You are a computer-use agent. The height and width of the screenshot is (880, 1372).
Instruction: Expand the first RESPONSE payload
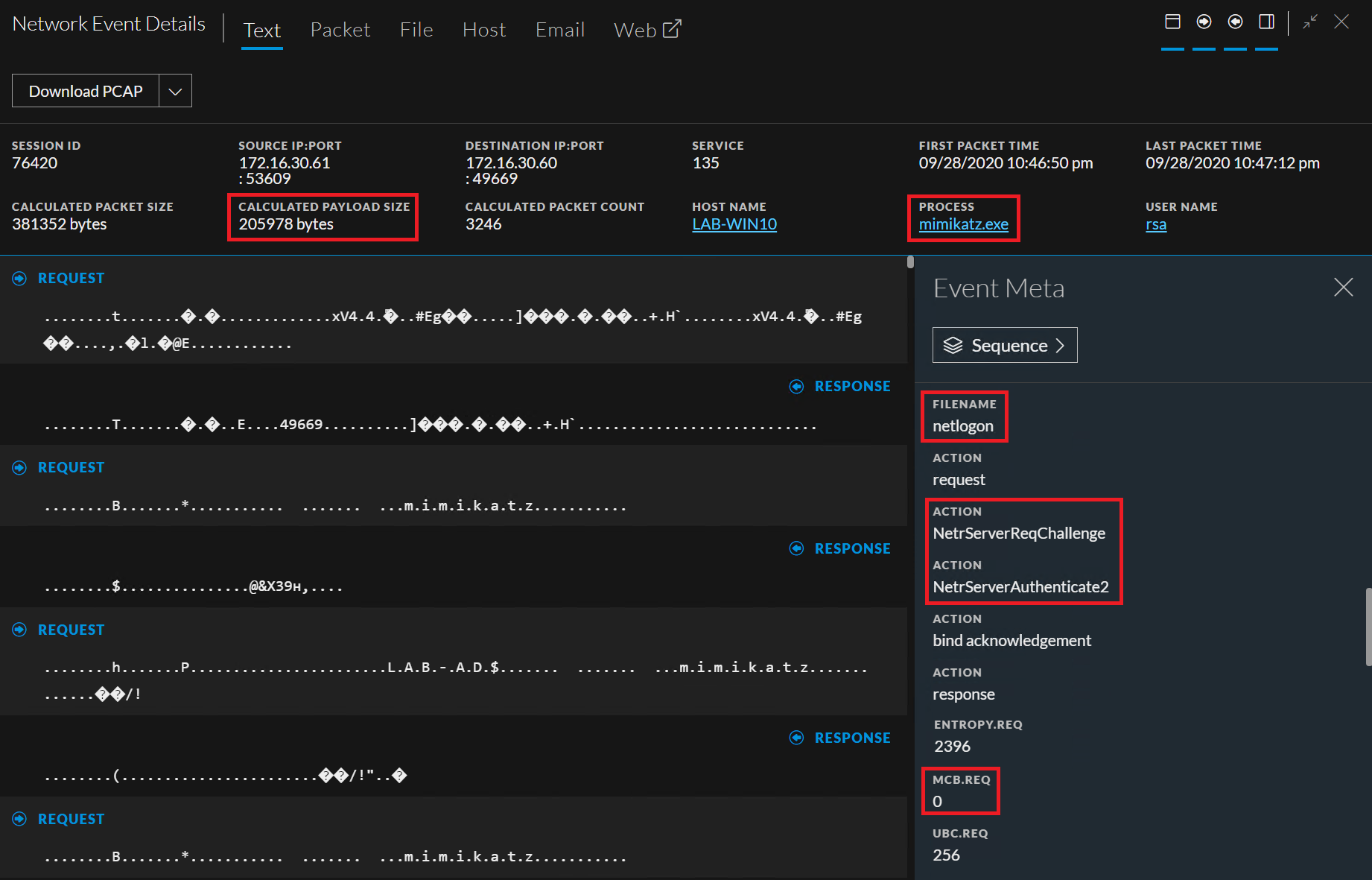796,386
